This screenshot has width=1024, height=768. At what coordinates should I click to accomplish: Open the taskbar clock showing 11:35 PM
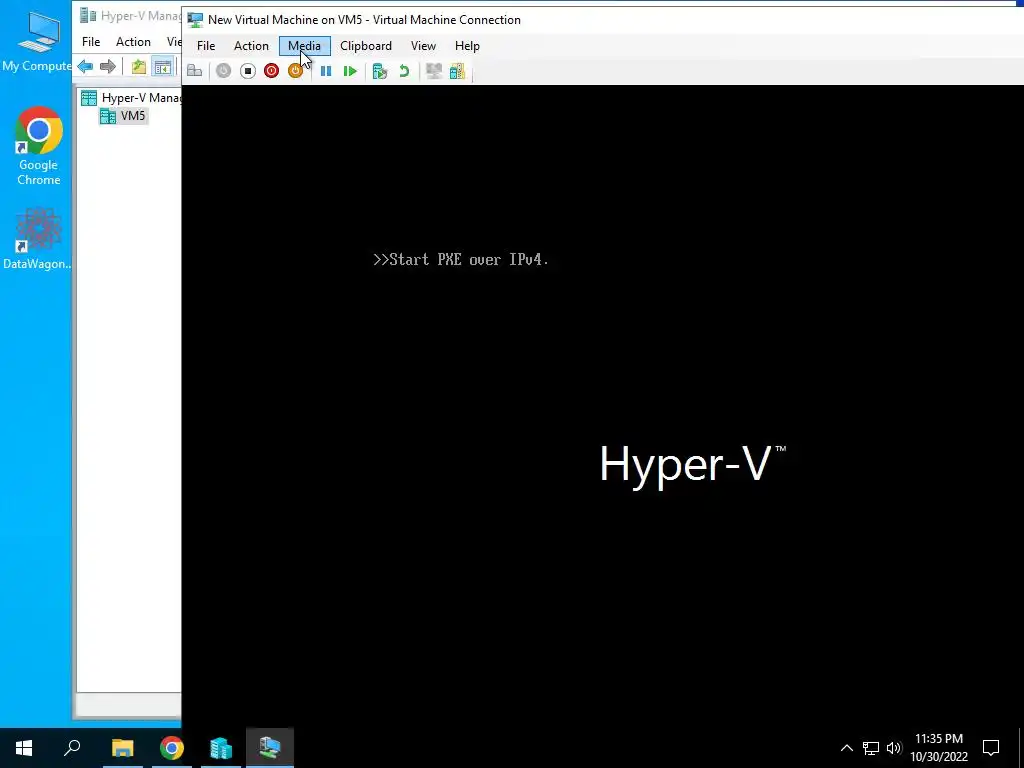click(938, 748)
